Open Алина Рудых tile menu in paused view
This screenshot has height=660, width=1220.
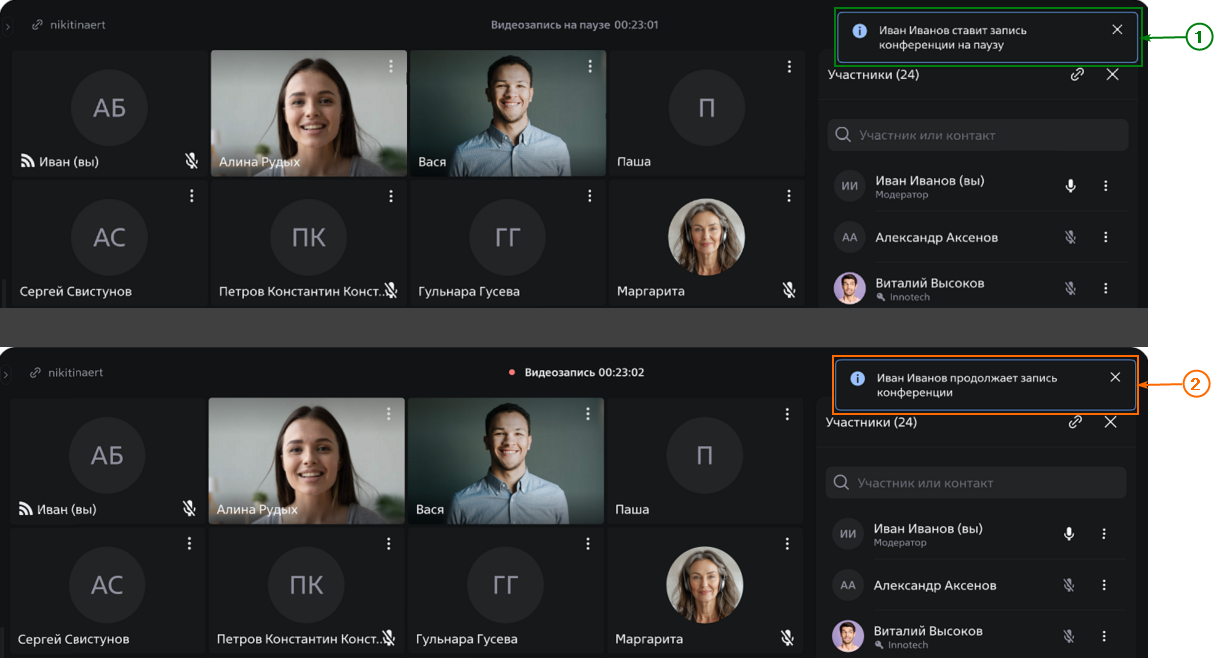(x=391, y=66)
